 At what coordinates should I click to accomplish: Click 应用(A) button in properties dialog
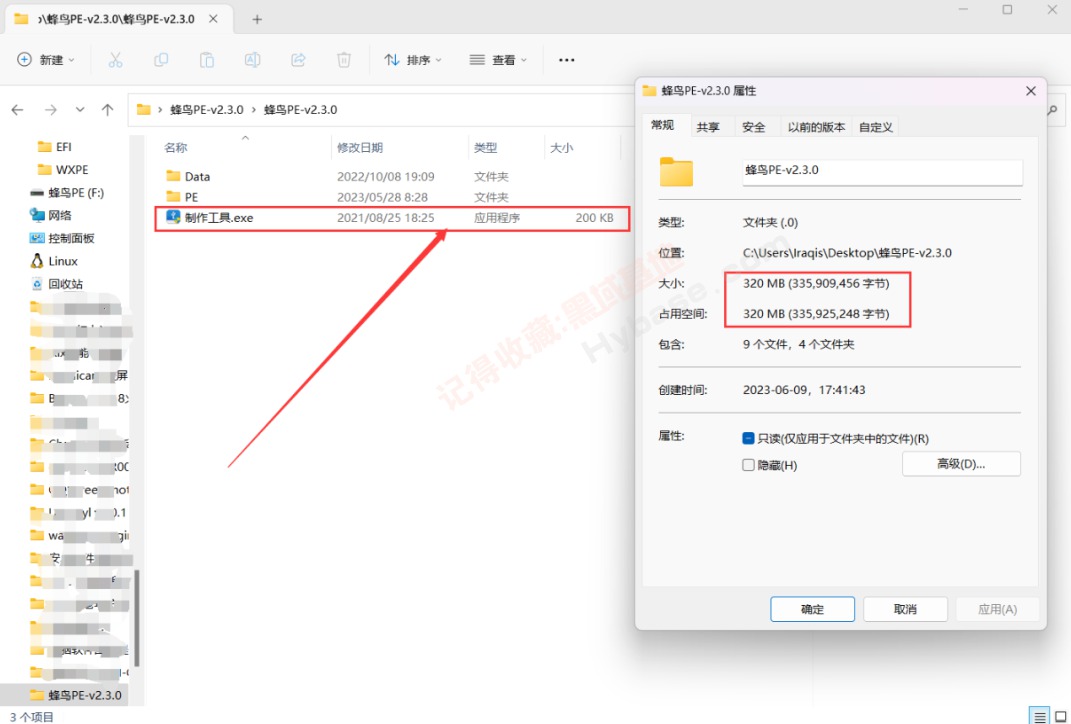pos(997,609)
